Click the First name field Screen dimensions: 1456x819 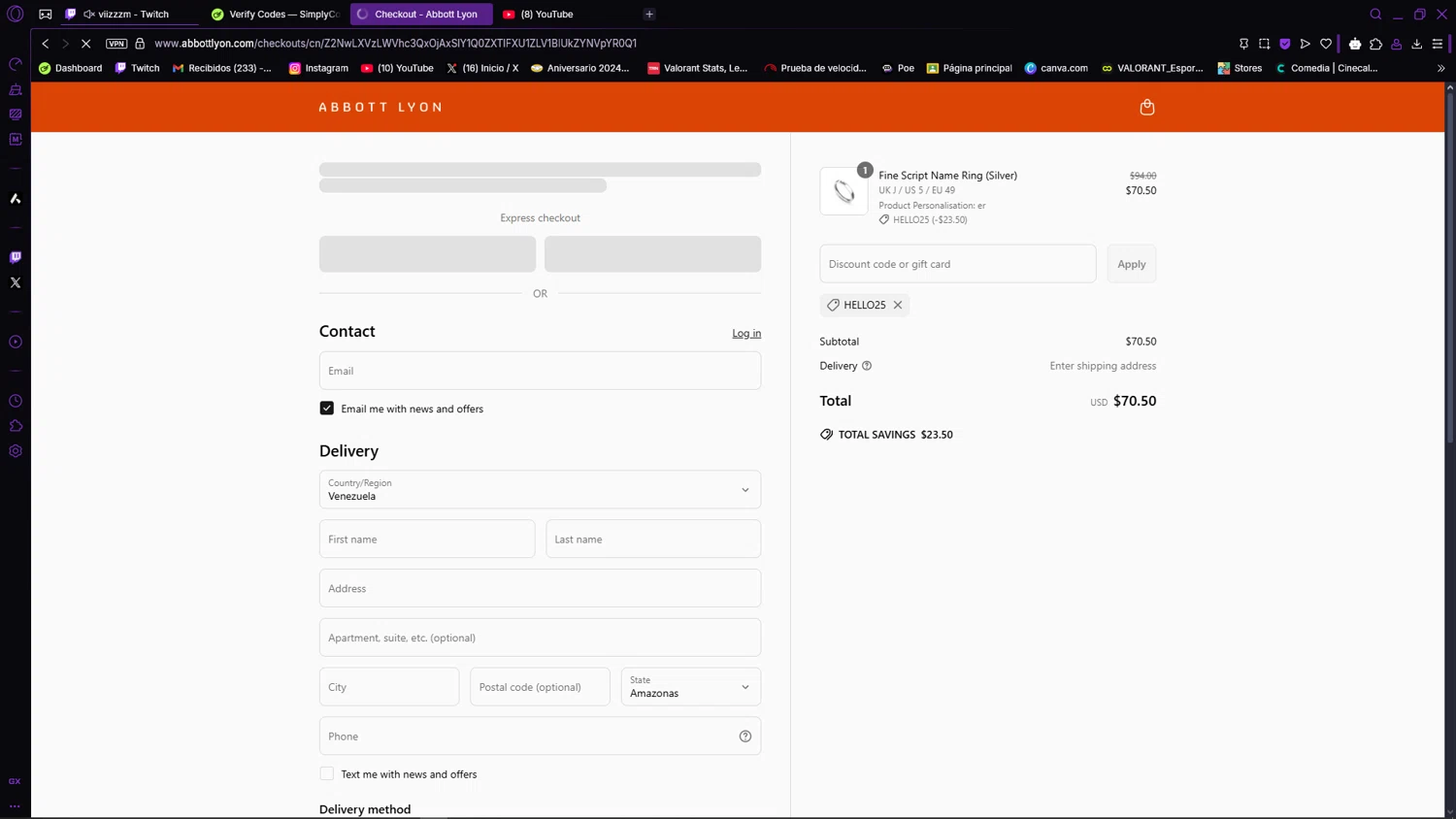pyautogui.click(x=427, y=539)
